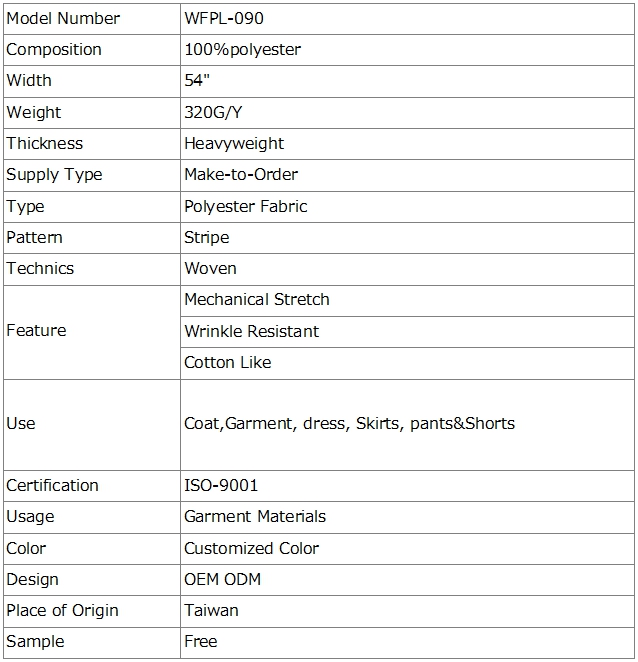Select the Free sample value

[201, 641]
